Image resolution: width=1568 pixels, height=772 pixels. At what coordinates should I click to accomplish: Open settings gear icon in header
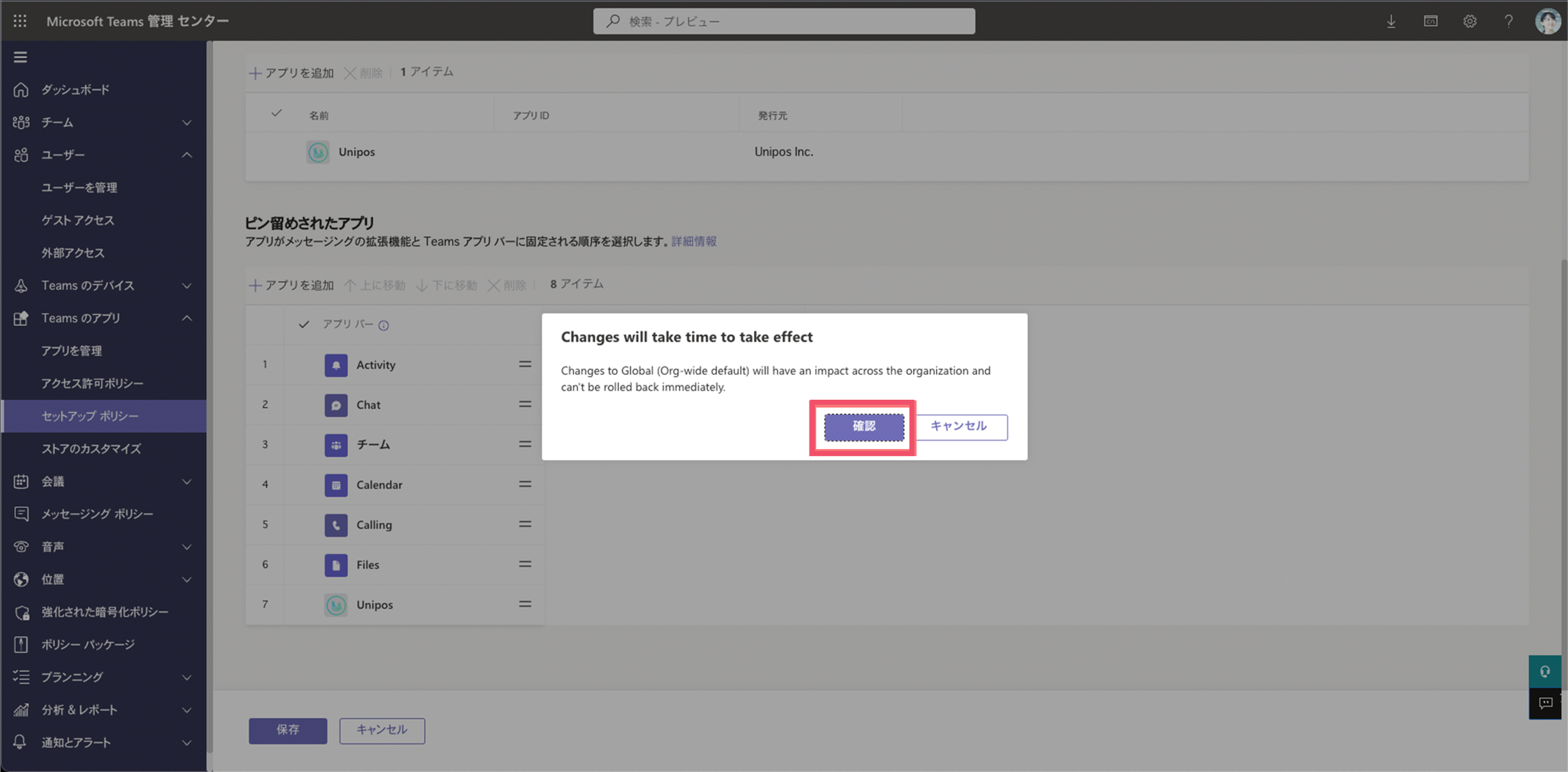tap(1469, 21)
